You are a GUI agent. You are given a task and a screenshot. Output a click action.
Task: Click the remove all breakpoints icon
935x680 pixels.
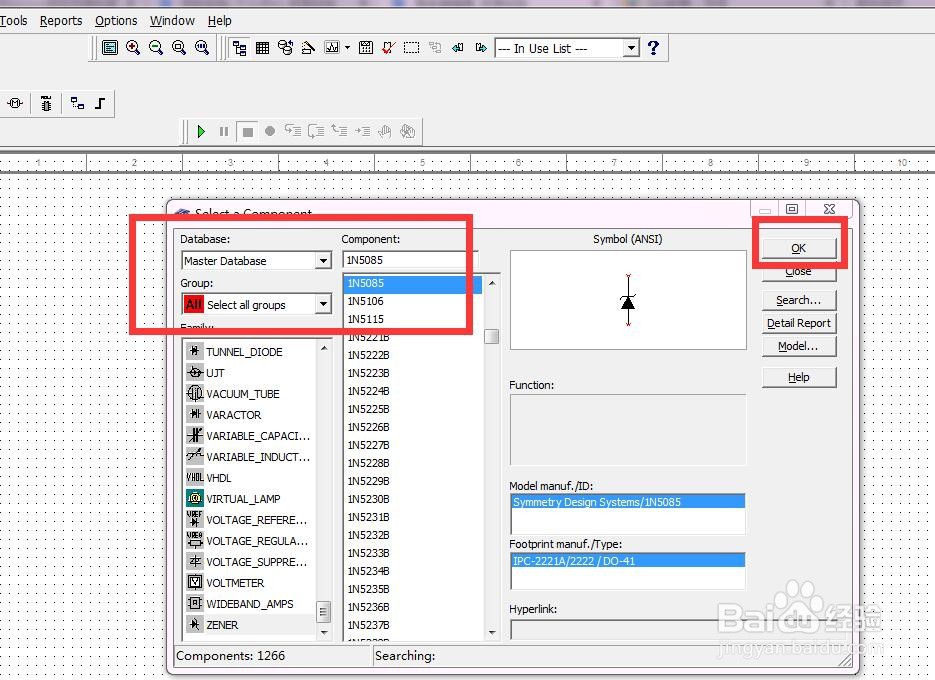[x=408, y=131]
